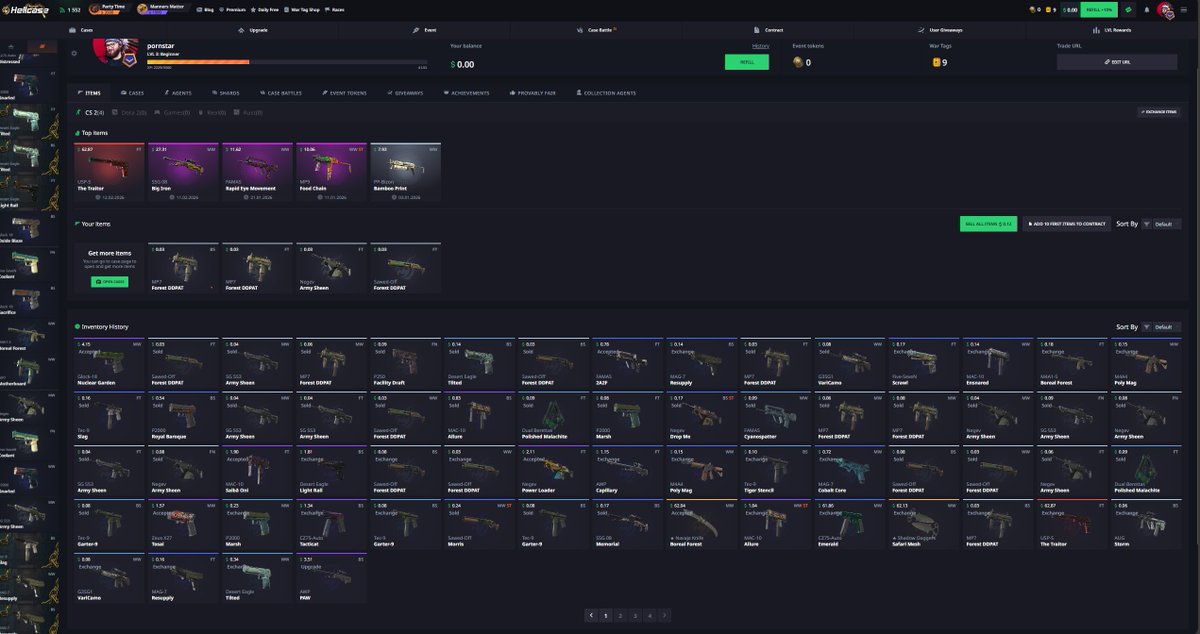Switch to the Case Battles tab
The image size is (1200, 634).
(x=280, y=93)
